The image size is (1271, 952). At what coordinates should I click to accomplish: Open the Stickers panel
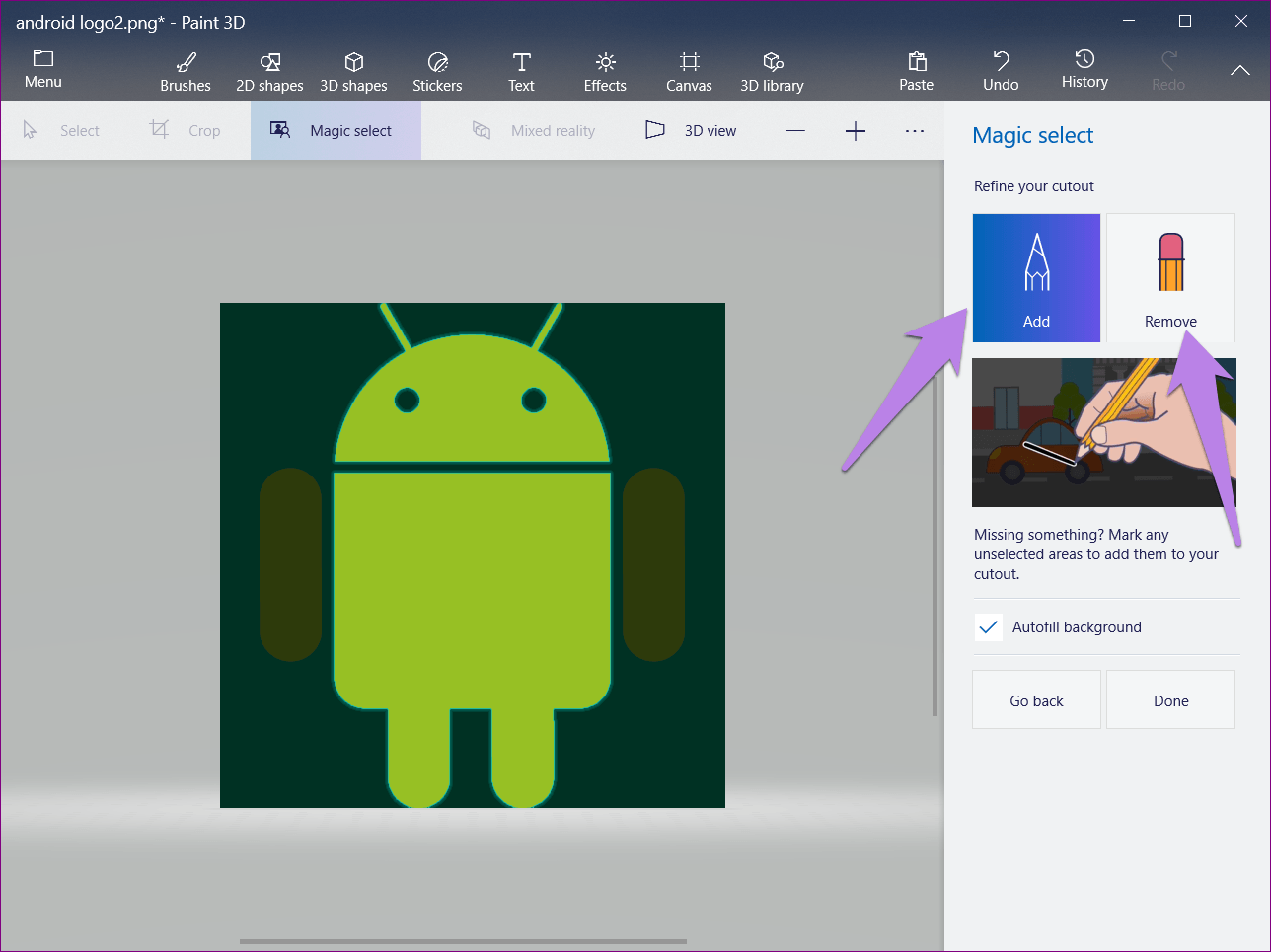(437, 71)
